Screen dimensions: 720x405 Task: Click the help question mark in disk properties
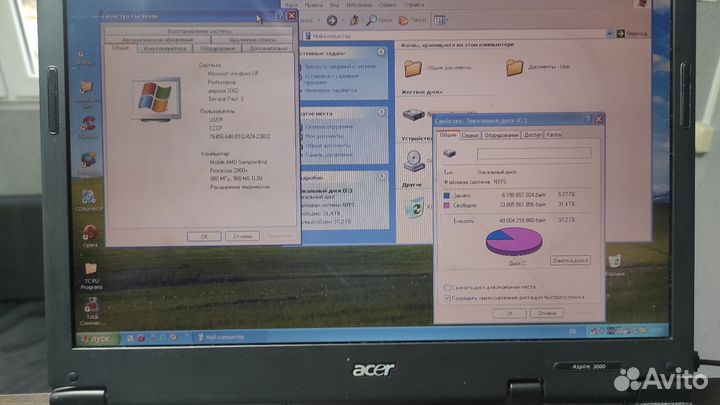pyautogui.click(x=587, y=119)
